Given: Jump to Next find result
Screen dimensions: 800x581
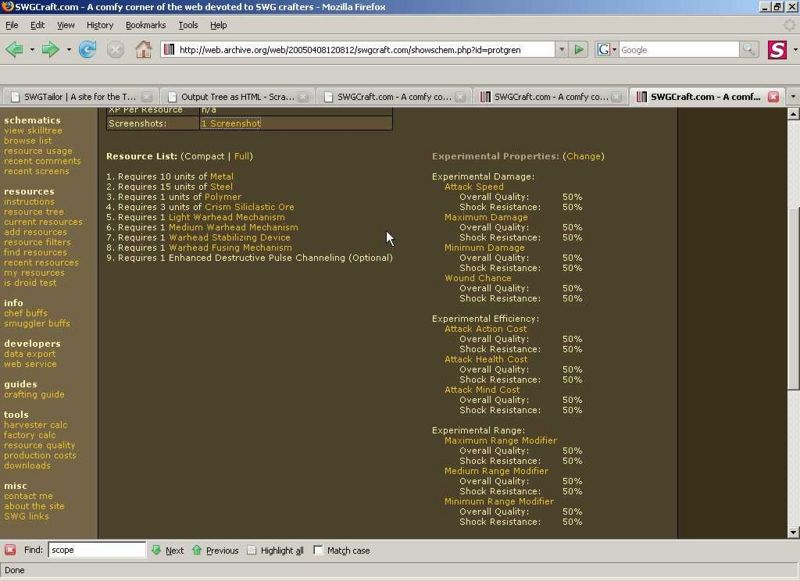Looking at the screenshot, I should coord(167,550).
